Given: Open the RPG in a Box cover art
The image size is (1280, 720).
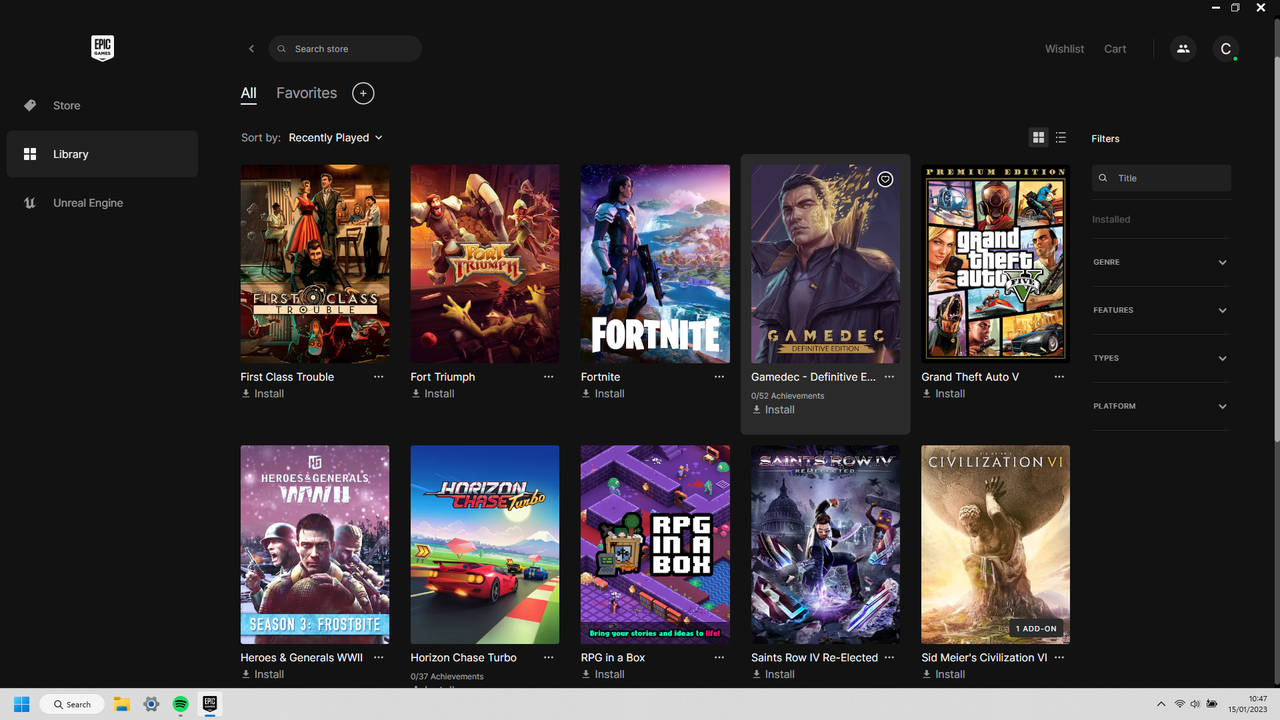Looking at the screenshot, I should pyautogui.click(x=655, y=545).
